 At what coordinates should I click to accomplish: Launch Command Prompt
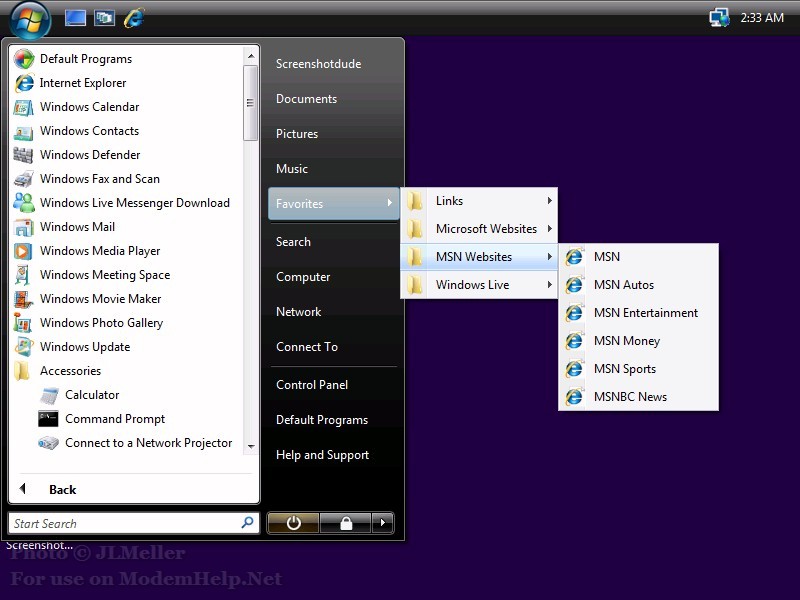(114, 419)
